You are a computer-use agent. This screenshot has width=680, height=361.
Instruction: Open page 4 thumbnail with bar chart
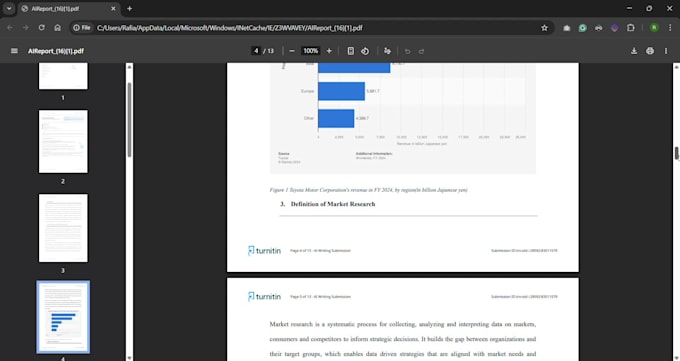63,316
